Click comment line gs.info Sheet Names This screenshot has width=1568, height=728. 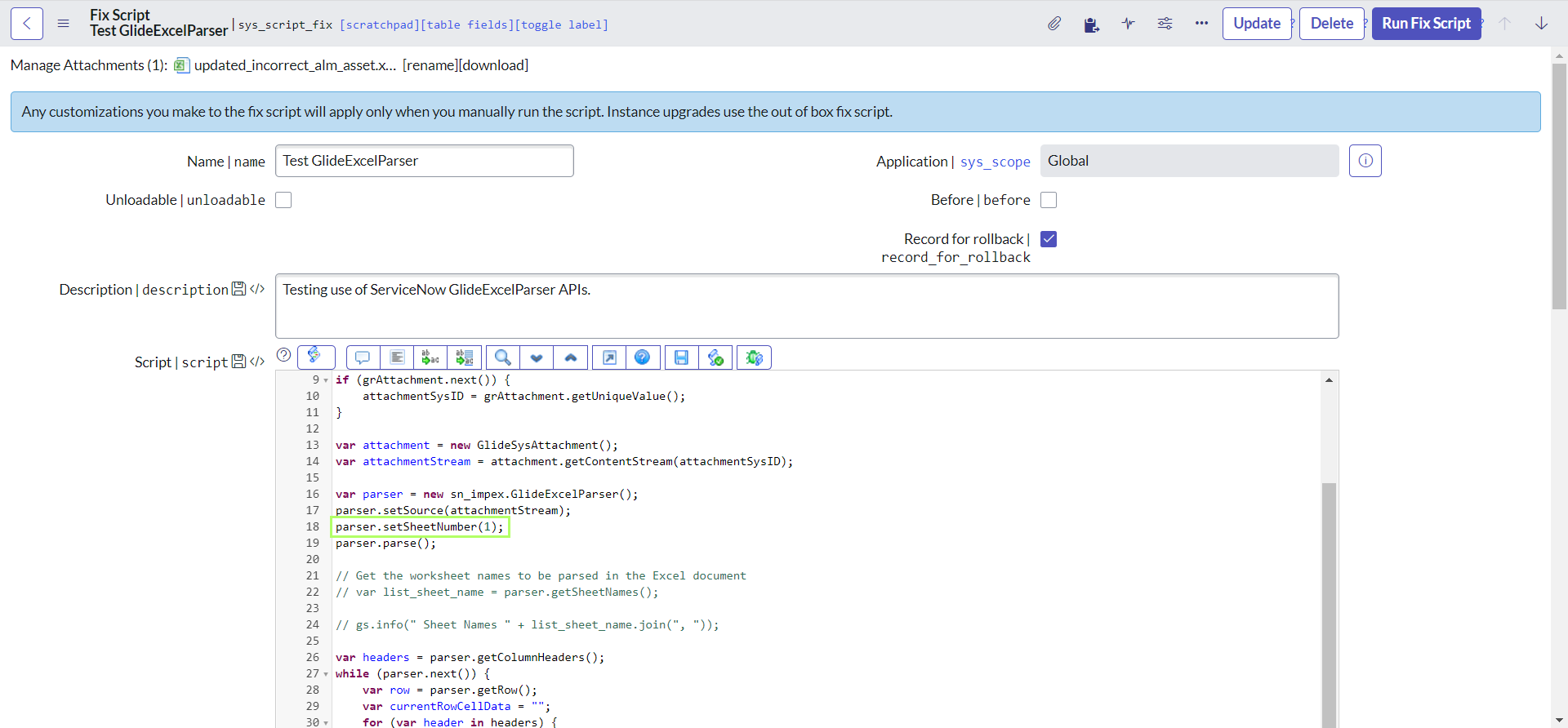point(528,625)
